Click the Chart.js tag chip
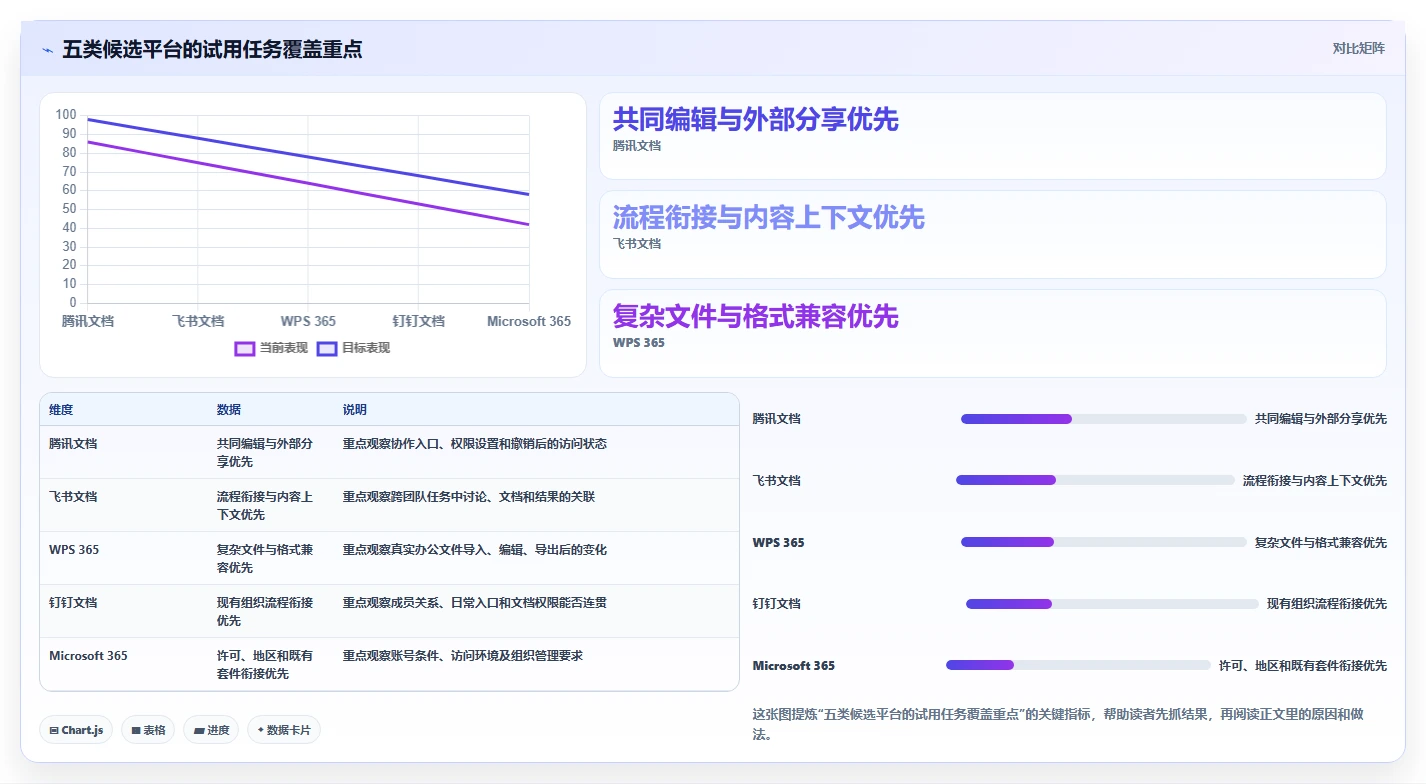 point(76,730)
